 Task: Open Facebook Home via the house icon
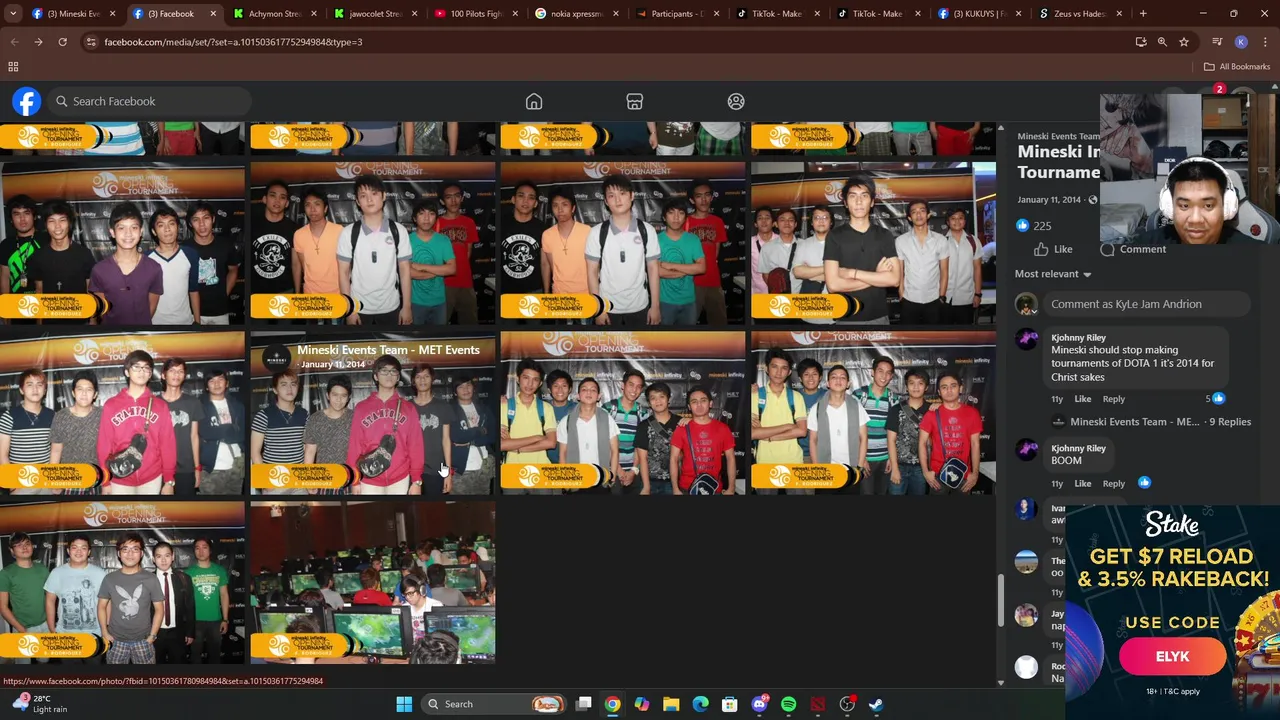pos(534,102)
